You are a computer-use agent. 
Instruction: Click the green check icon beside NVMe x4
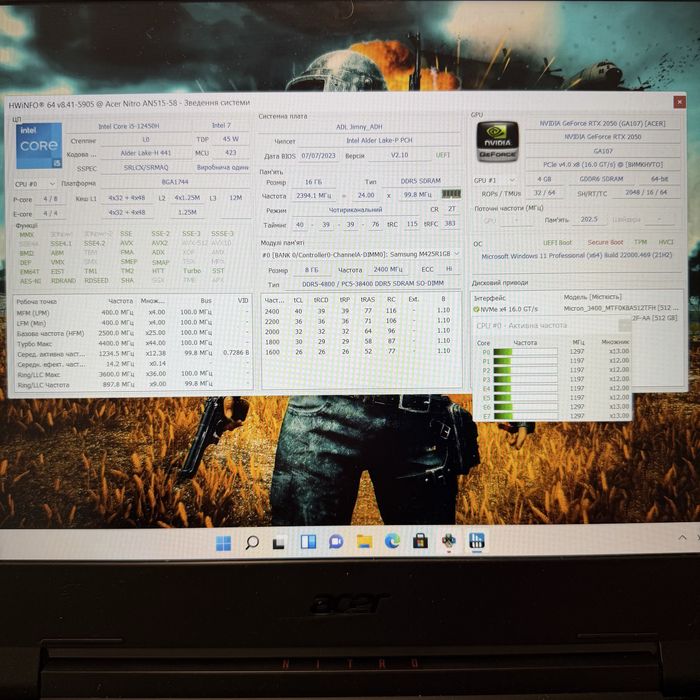(x=476, y=309)
